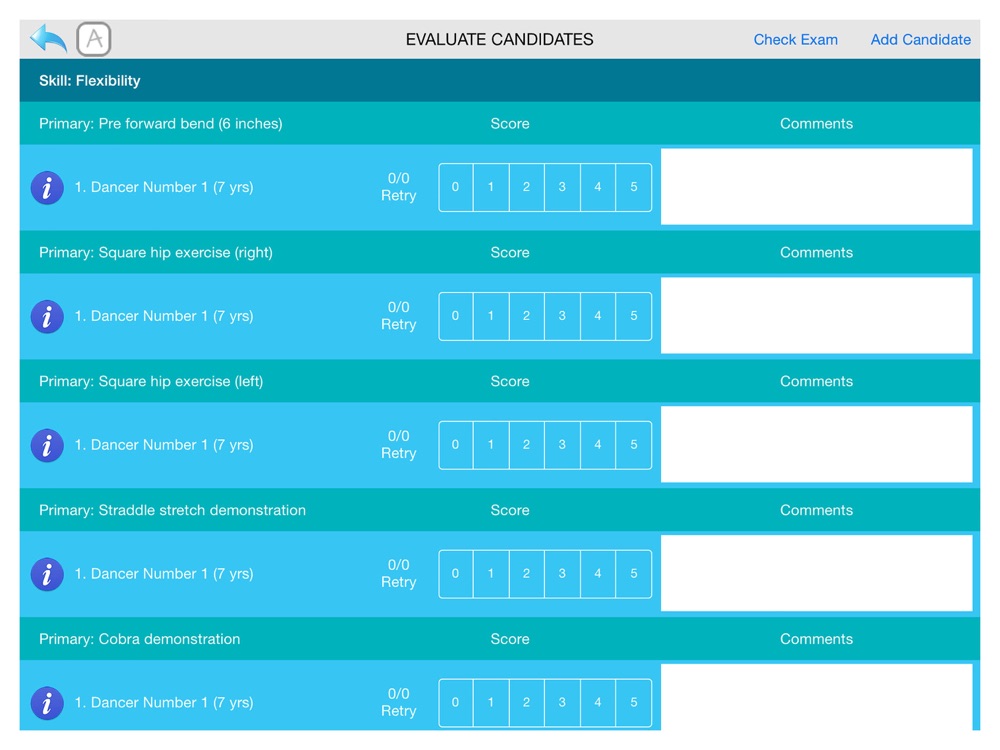Open info icon in Cobra demonstration row
This screenshot has height=750, width=1000.
[47, 703]
